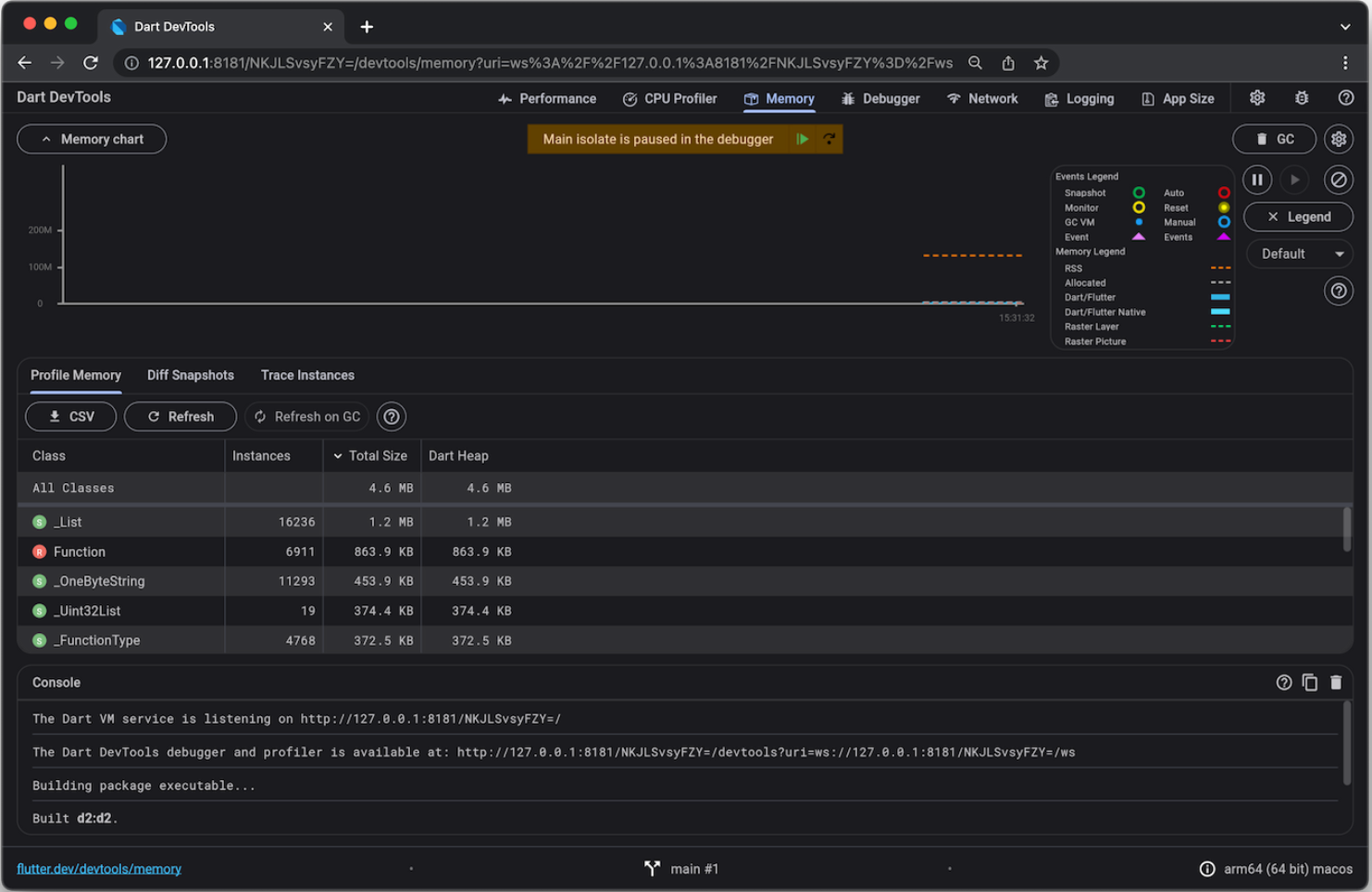
Task: Pause the memory chart
Action: click(x=1257, y=180)
